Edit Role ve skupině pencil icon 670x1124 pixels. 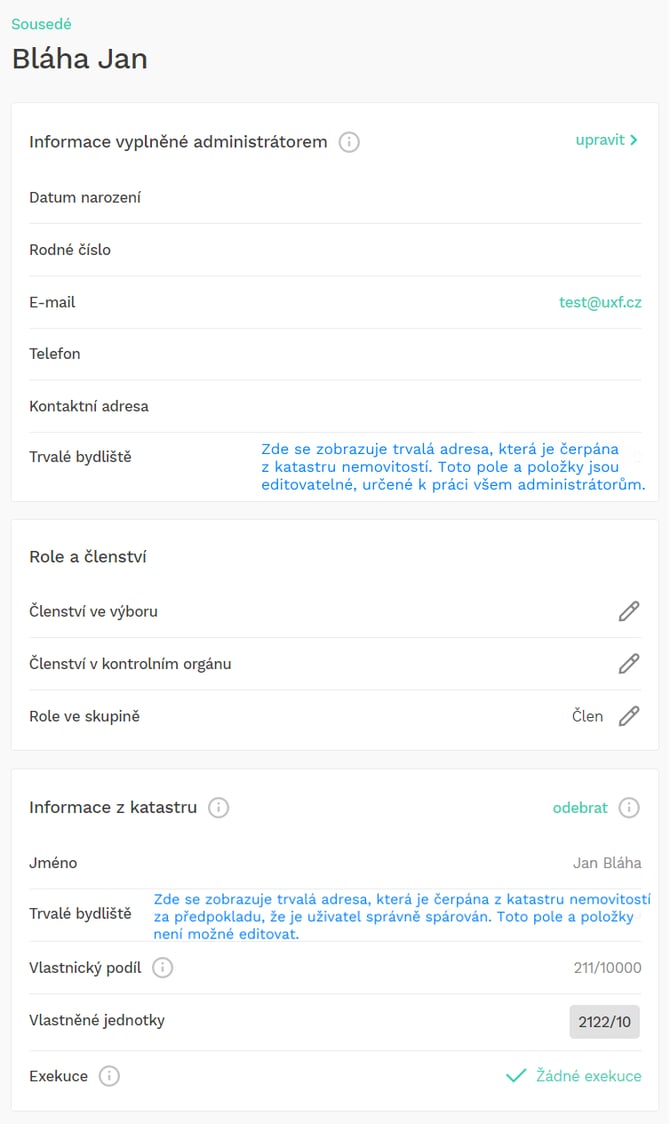point(628,715)
